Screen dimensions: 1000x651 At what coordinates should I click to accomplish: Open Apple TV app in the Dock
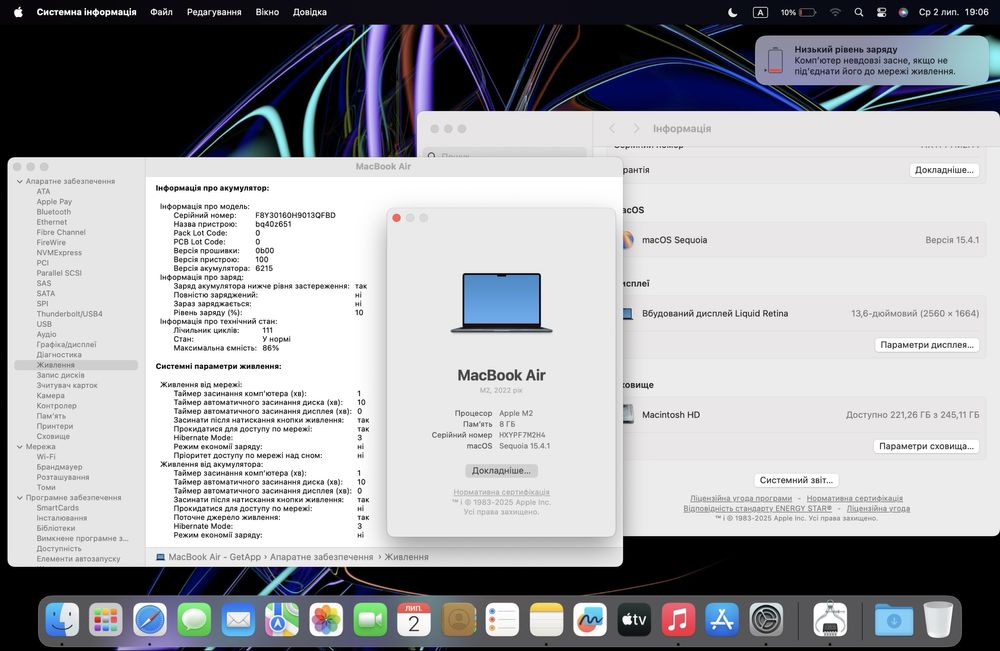point(634,619)
